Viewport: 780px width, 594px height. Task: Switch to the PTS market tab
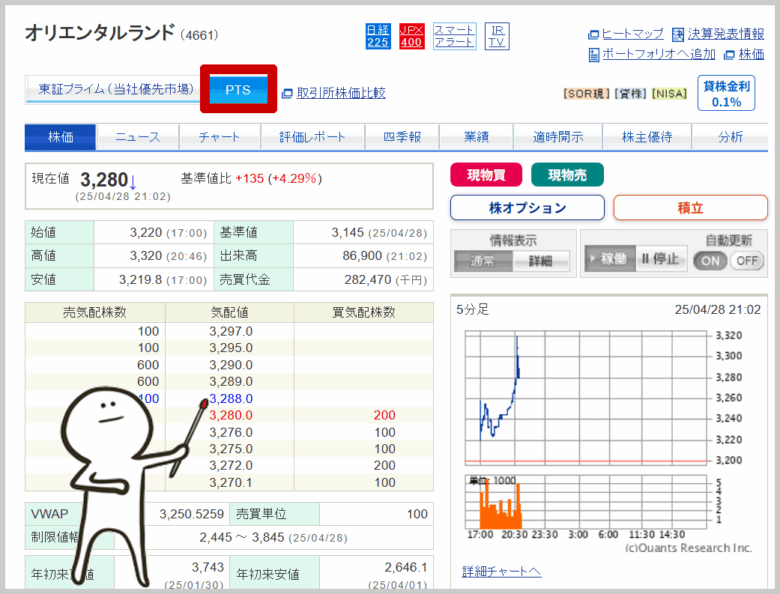[x=238, y=89]
